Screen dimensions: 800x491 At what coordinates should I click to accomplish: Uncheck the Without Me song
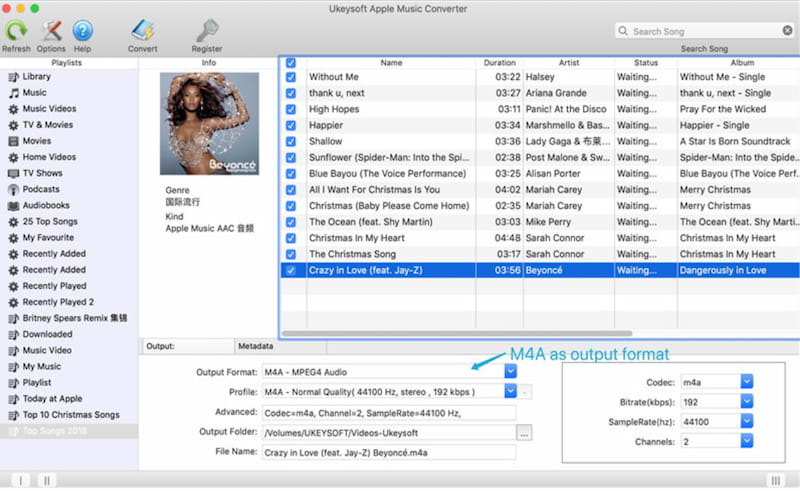coord(291,77)
